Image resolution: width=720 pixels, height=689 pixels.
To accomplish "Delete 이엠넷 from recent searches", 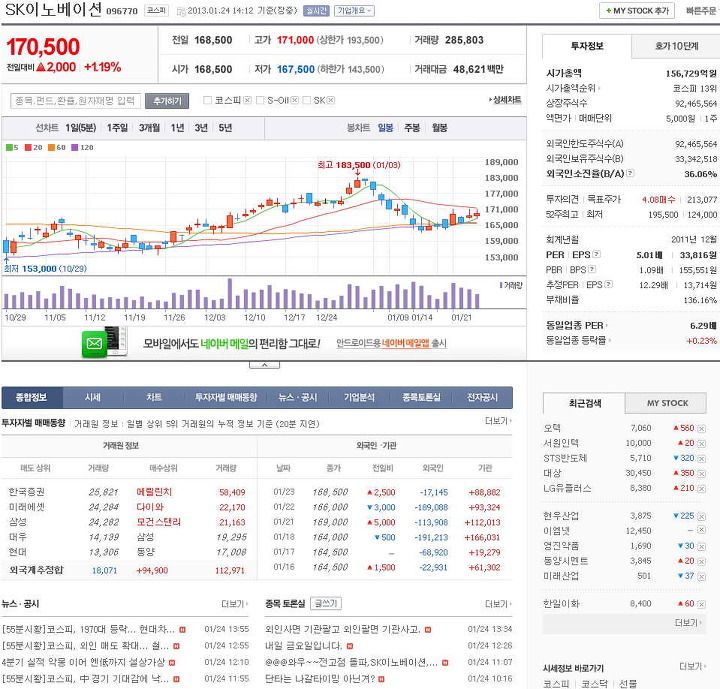I will point(701,530).
